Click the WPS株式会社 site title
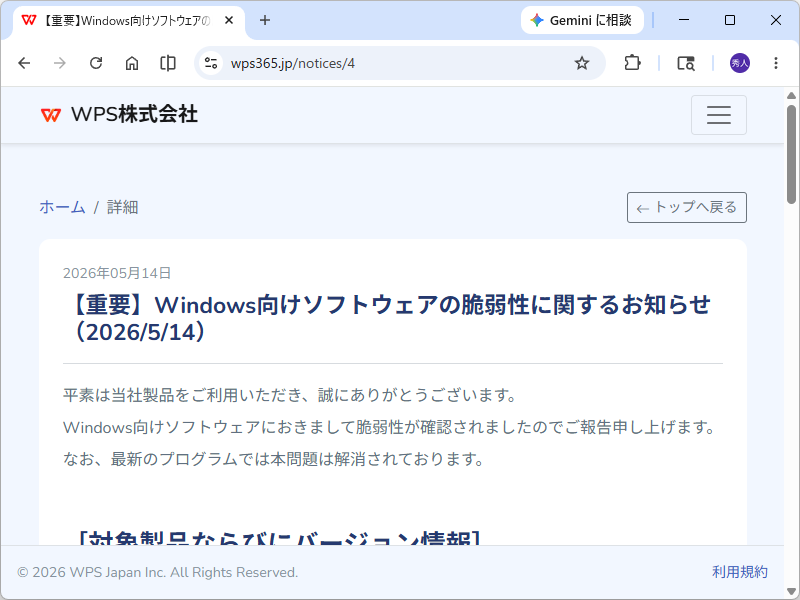The height and width of the screenshot is (600, 800). click(134, 114)
